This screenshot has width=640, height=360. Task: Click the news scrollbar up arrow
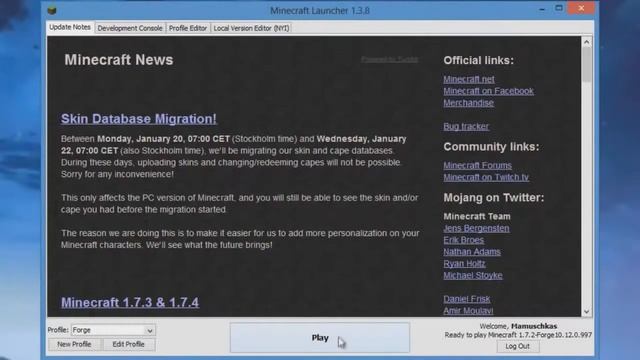[587, 42]
